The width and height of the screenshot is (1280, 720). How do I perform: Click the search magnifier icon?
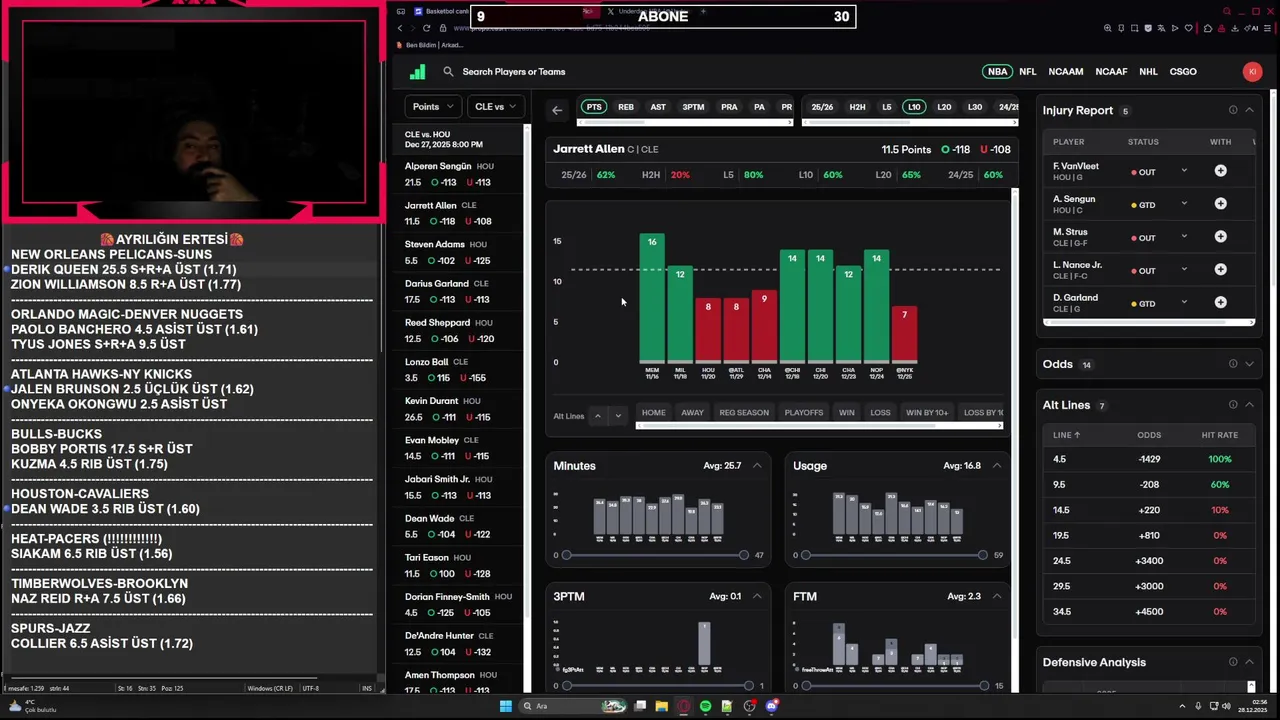448,72
